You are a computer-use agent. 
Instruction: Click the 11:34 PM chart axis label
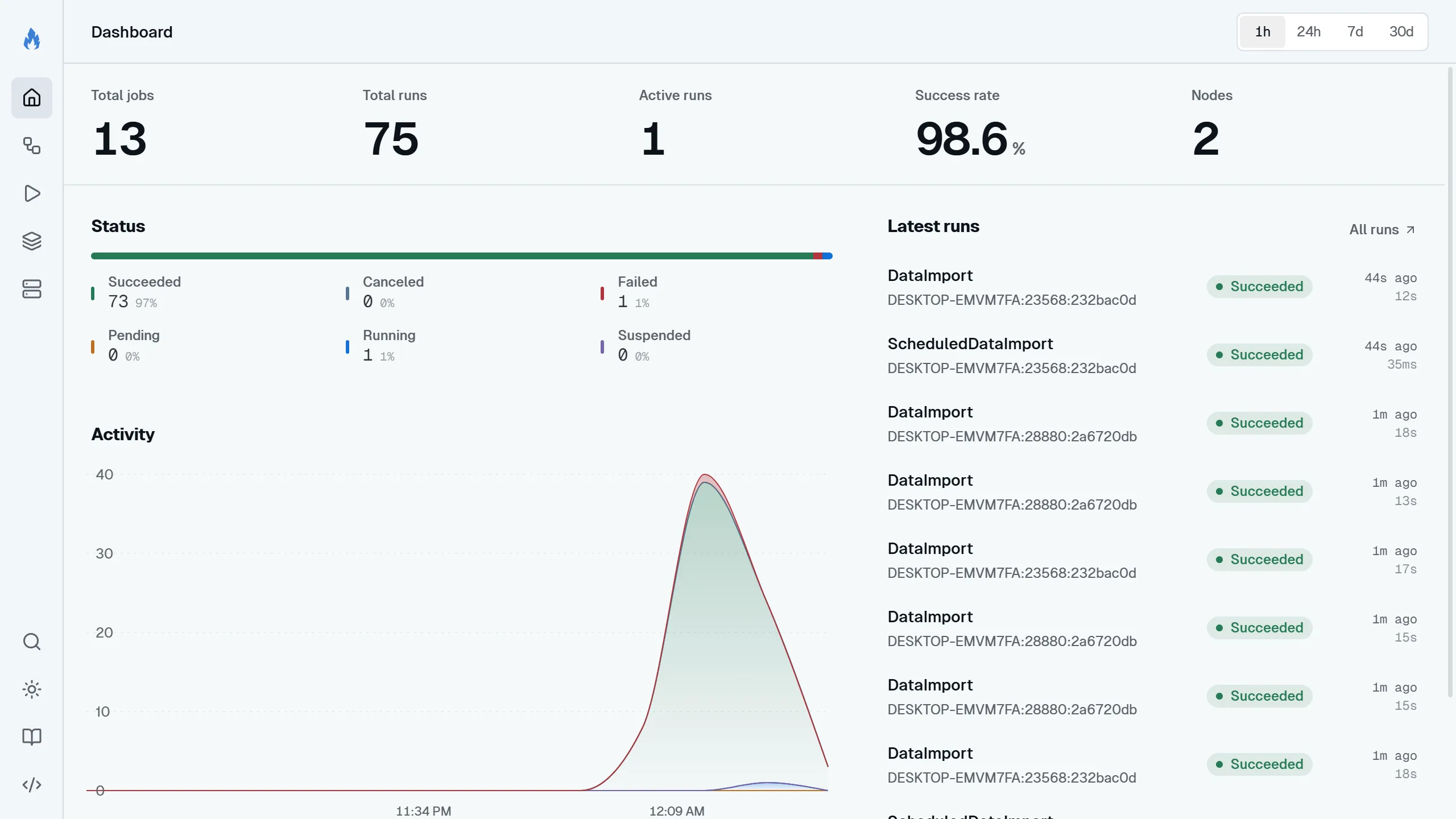(x=424, y=811)
